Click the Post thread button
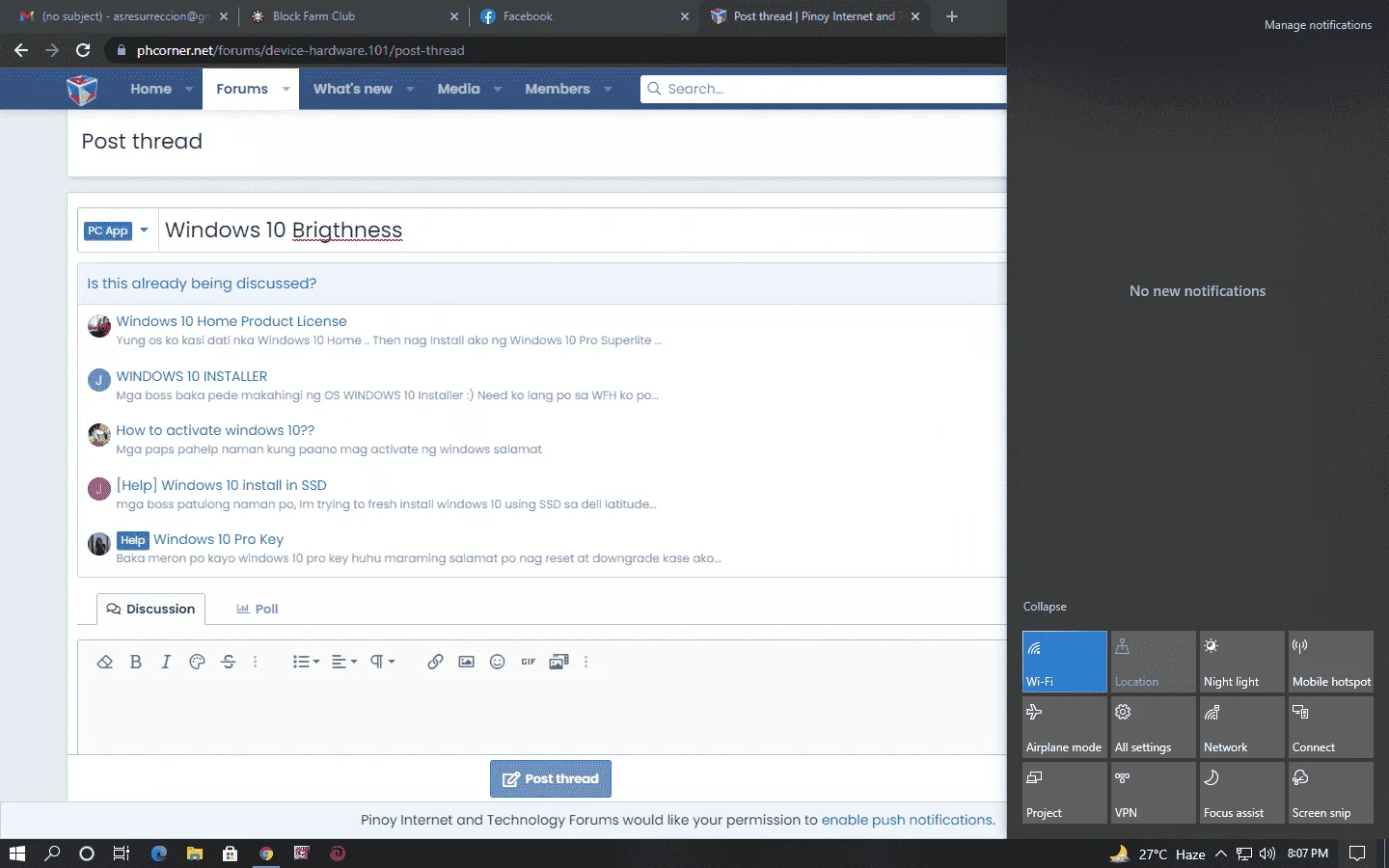1389x868 pixels. 551,778
